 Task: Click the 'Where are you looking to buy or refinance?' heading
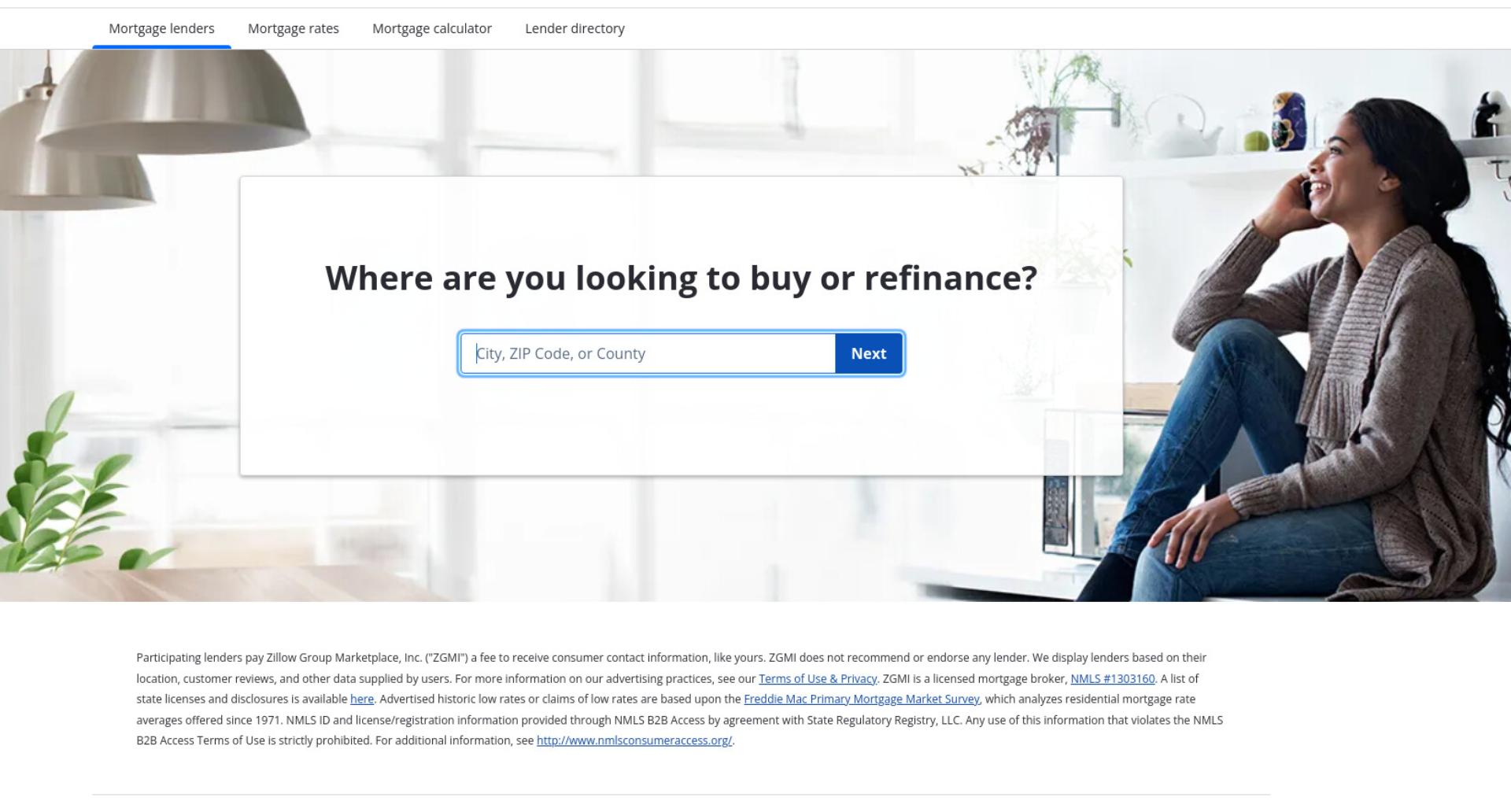(x=682, y=279)
